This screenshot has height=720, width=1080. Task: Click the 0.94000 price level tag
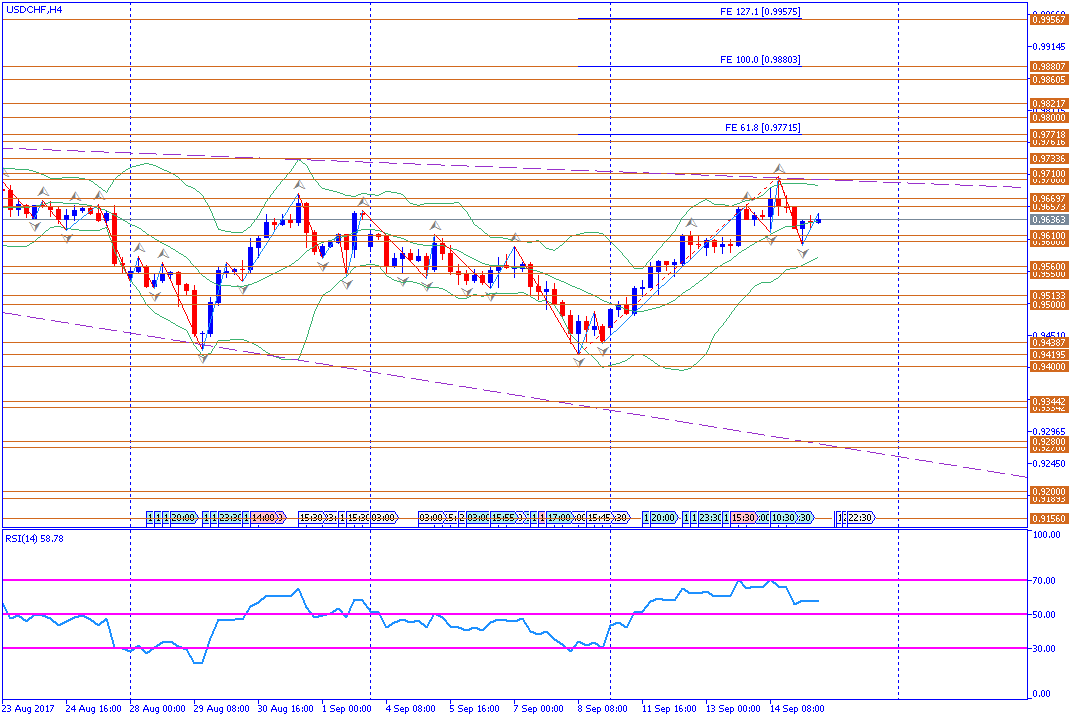tap(1049, 367)
